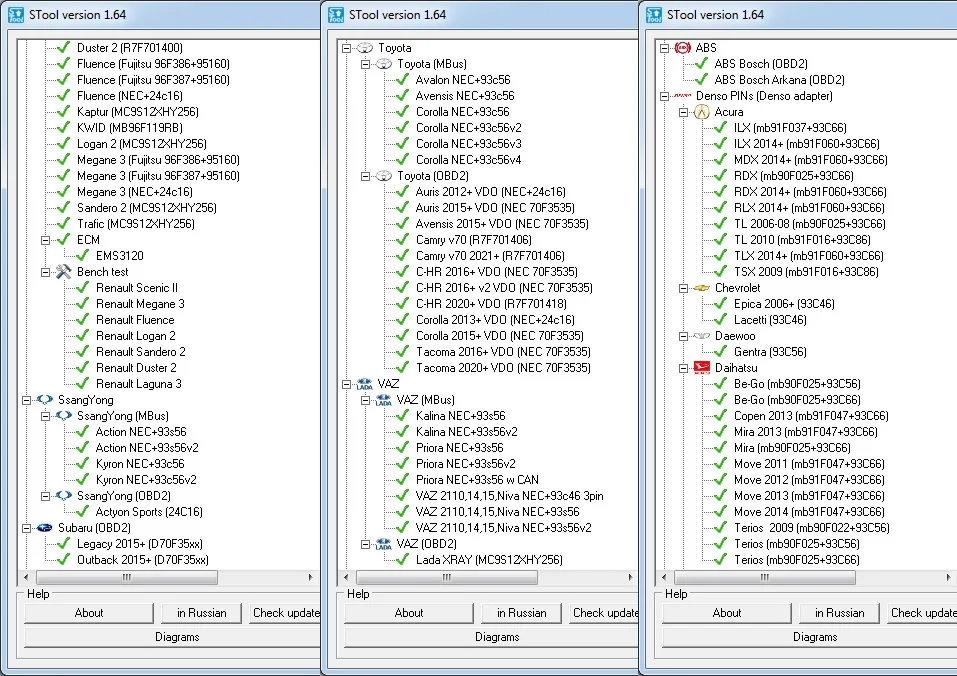Click the STool app icon in right window title
This screenshot has width=957, height=676.
654,15
